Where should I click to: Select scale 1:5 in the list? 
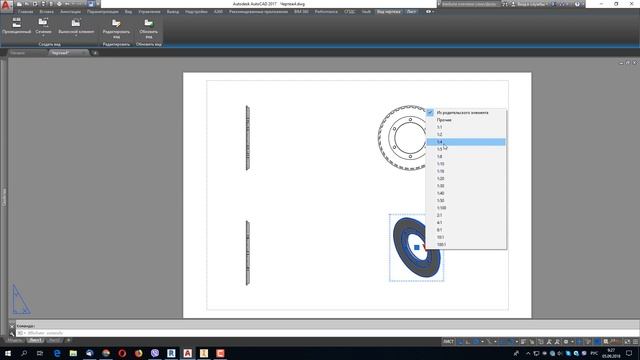tap(466, 149)
